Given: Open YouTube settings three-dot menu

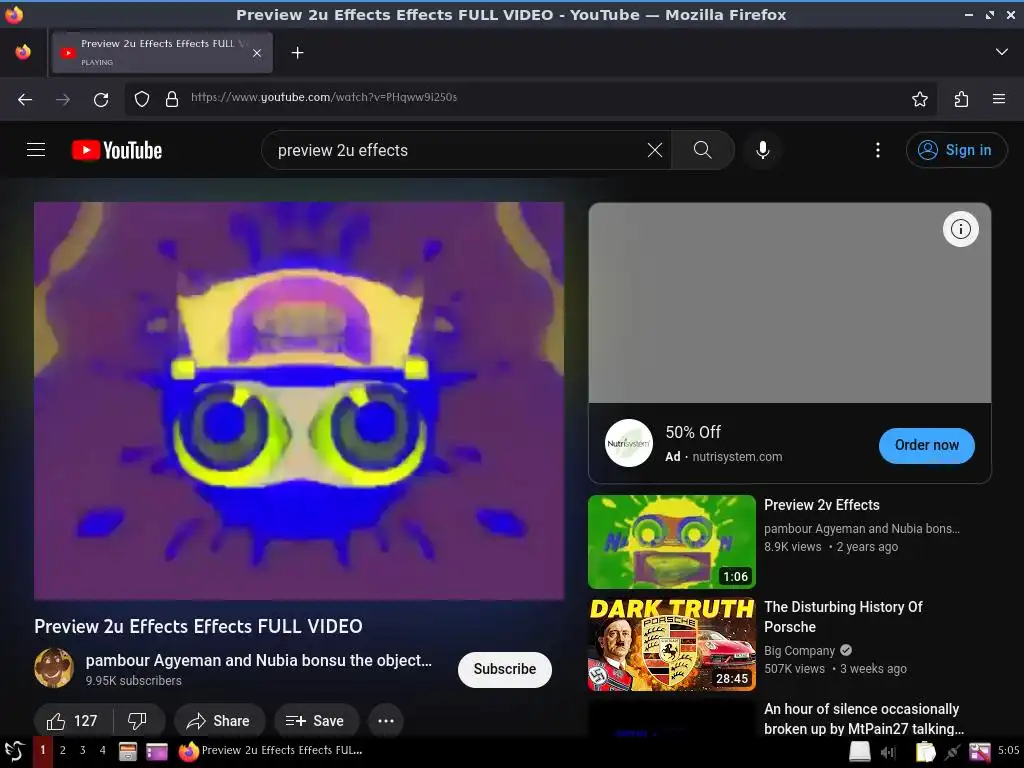Looking at the screenshot, I should pos(877,150).
